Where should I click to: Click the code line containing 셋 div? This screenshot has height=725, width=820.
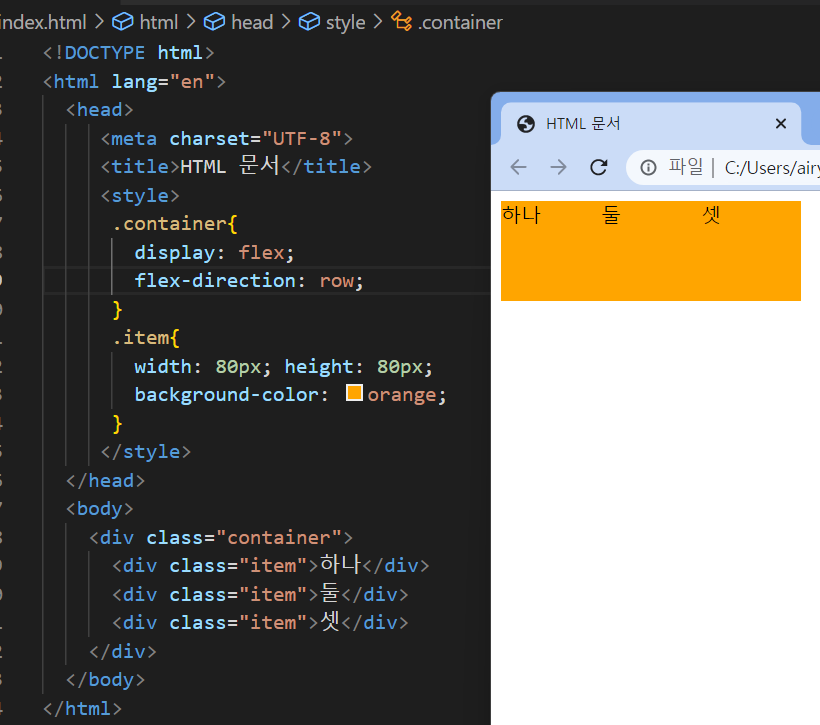pyautogui.click(x=260, y=622)
